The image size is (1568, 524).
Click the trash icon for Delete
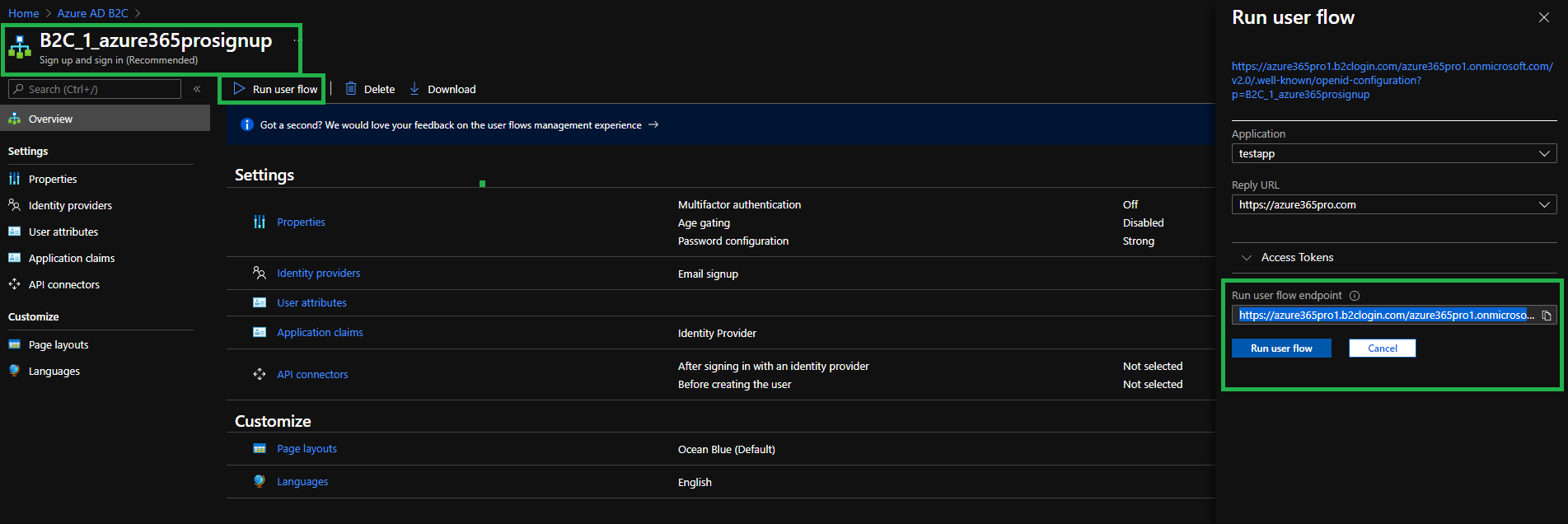tap(351, 88)
